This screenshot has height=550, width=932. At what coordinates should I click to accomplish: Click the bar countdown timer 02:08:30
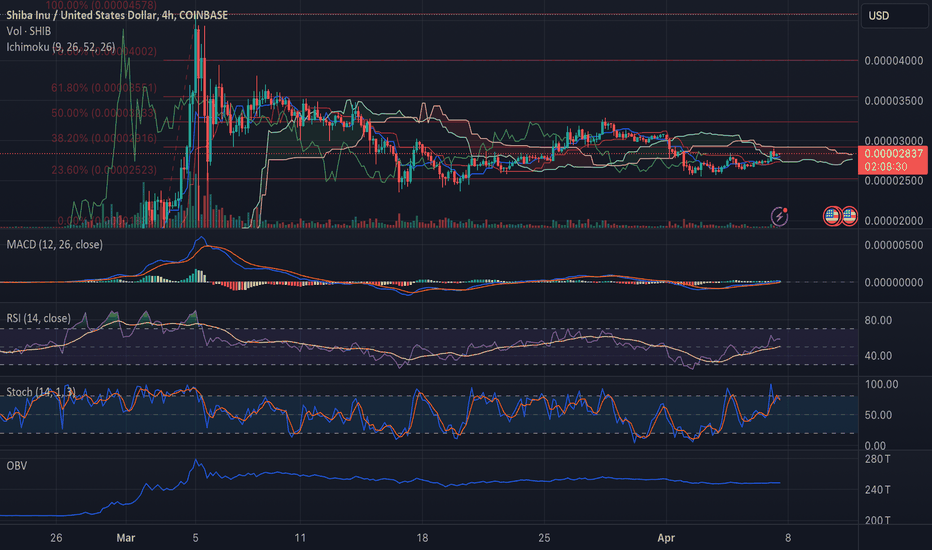[885, 167]
